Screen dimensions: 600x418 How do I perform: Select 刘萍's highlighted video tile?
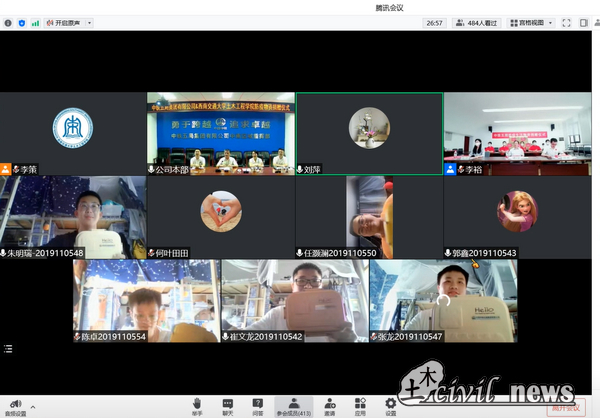369,134
